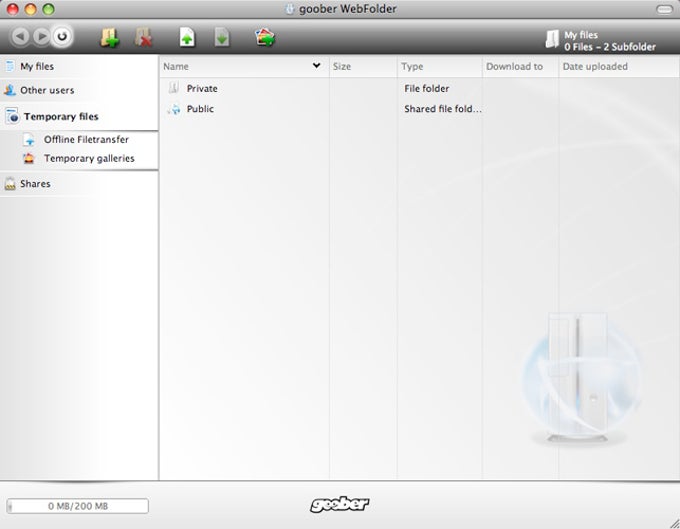
Task: Go back with the left arrow button
Action: 20,36
